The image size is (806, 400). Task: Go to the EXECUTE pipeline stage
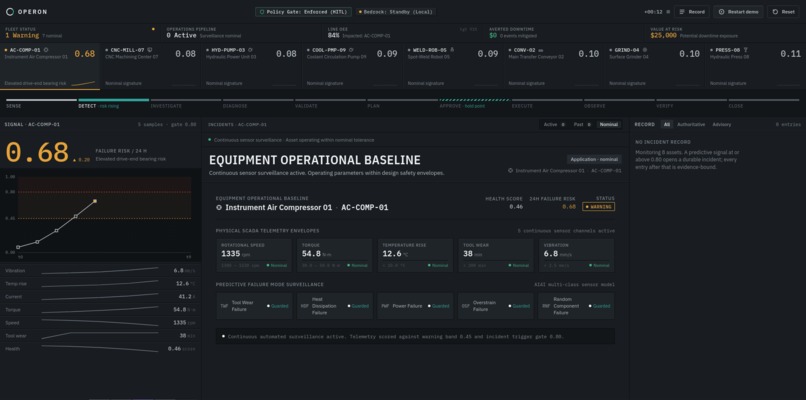click(x=547, y=103)
